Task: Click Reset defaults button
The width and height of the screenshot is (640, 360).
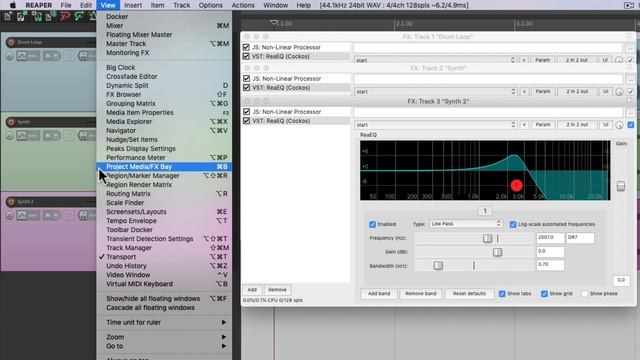Action: pos(469,293)
